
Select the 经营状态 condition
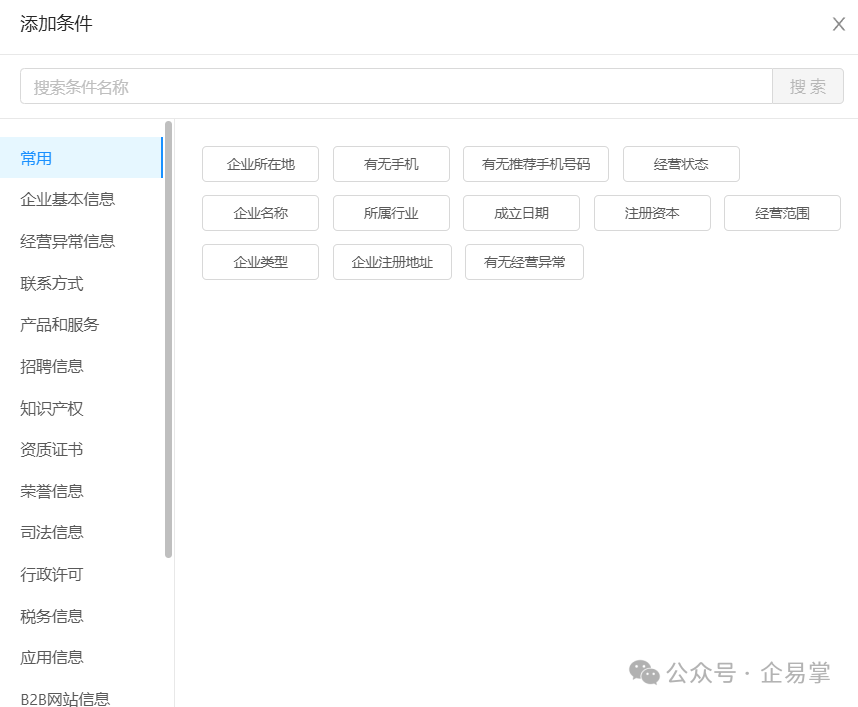[681, 164]
